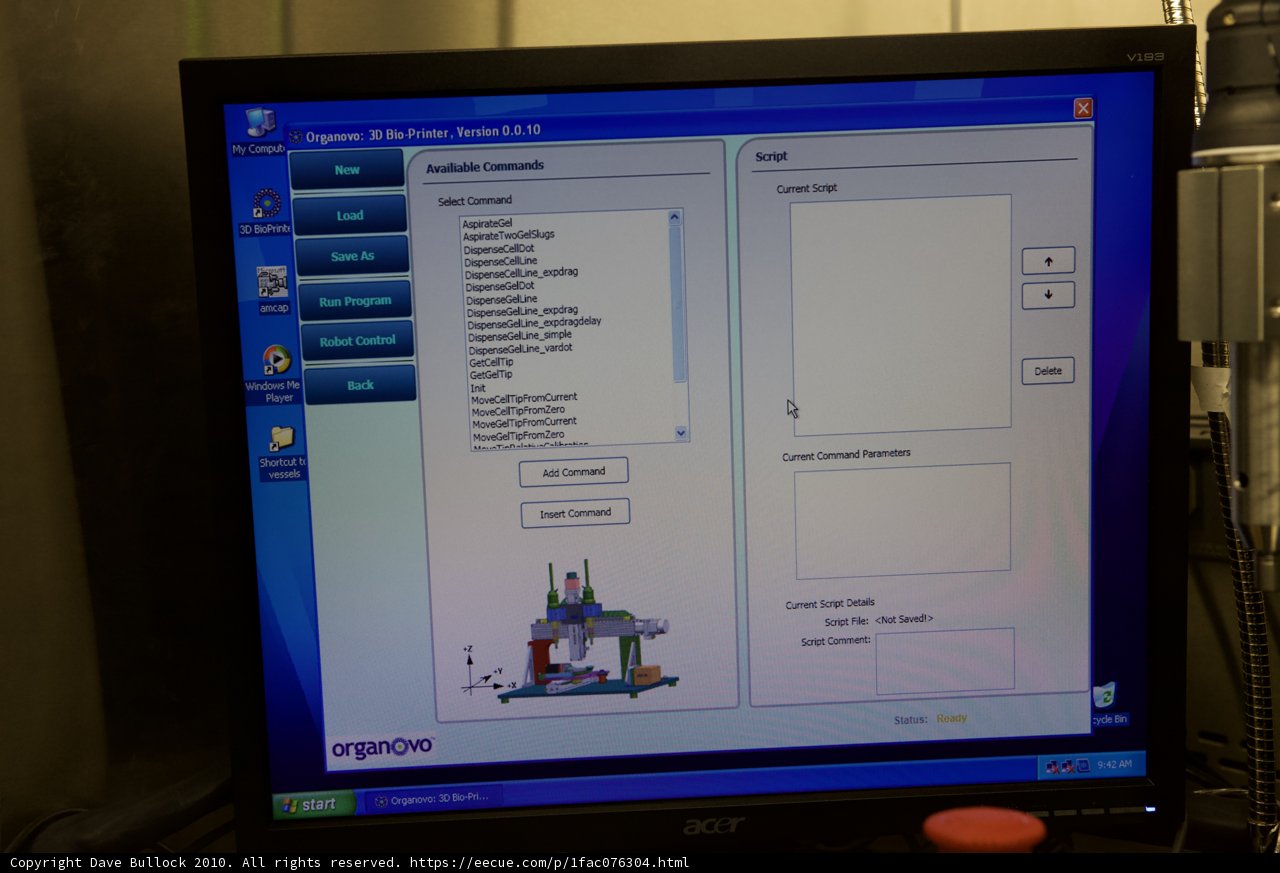Click the Run Program button
1280x873 pixels.
[x=355, y=301]
